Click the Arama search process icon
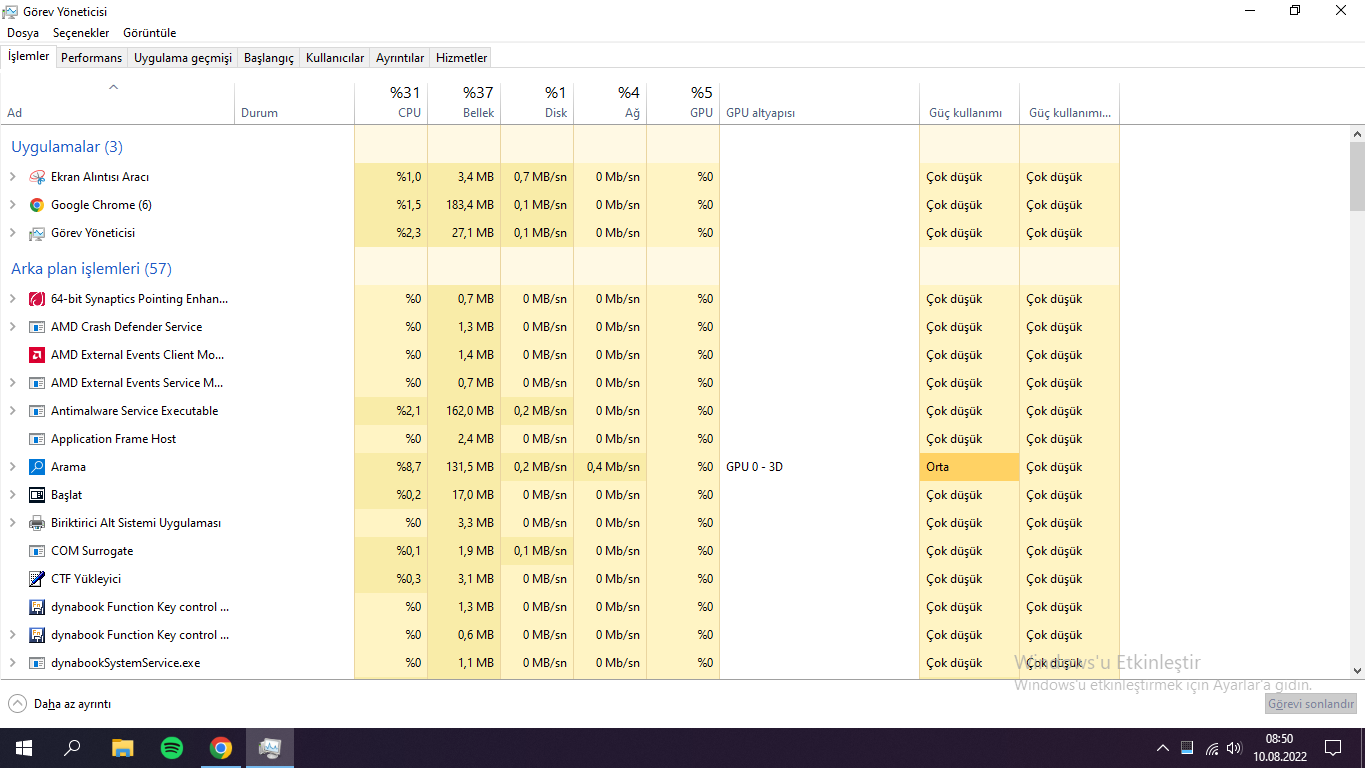Viewport: 1365px width, 768px height. pyautogui.click(x=37, y=467)
